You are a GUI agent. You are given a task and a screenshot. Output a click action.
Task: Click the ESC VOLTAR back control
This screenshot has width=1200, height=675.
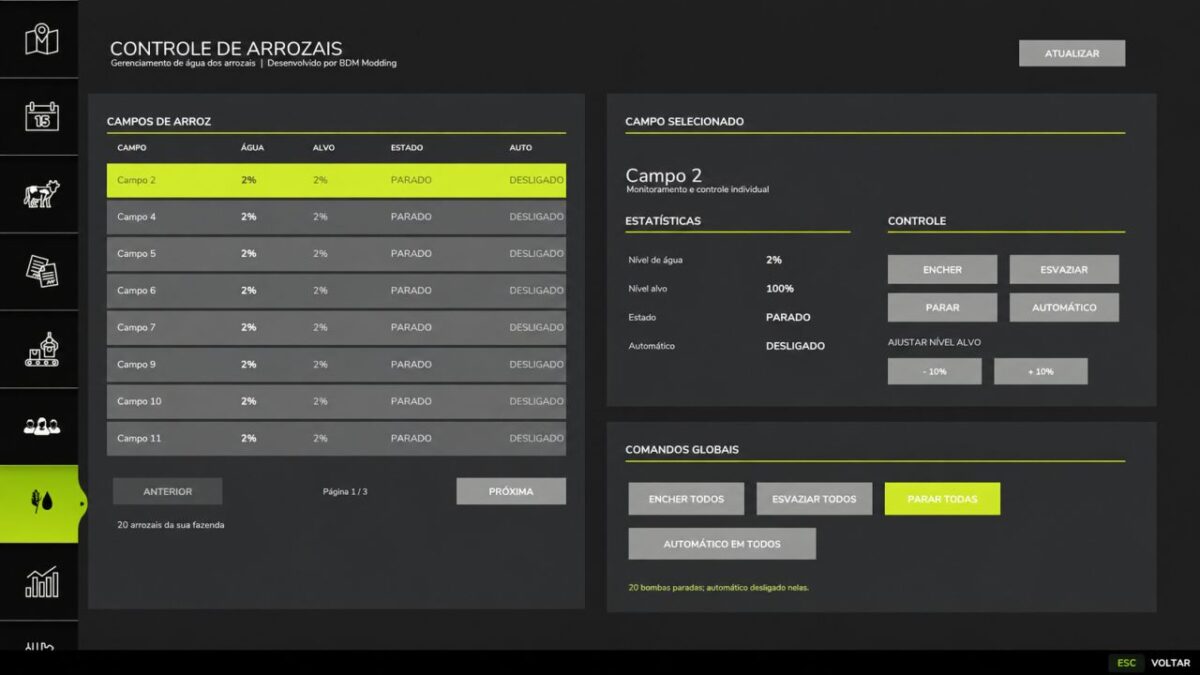1149,663
